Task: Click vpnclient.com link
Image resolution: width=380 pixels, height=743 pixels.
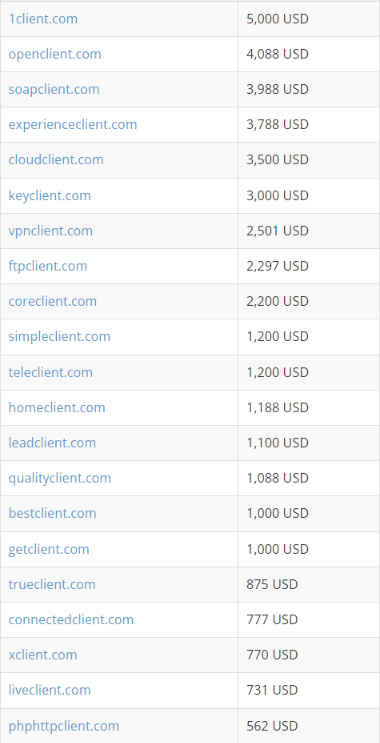Action: (x=50, y=231)
